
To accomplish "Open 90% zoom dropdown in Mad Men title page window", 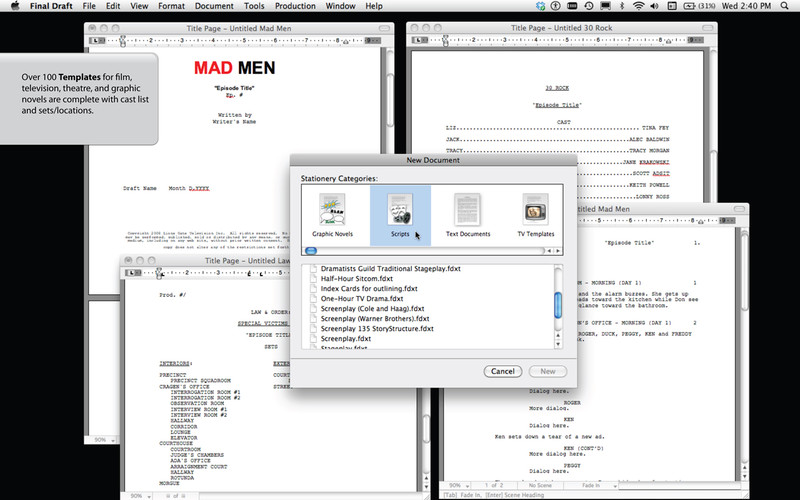I will [103, 440].
